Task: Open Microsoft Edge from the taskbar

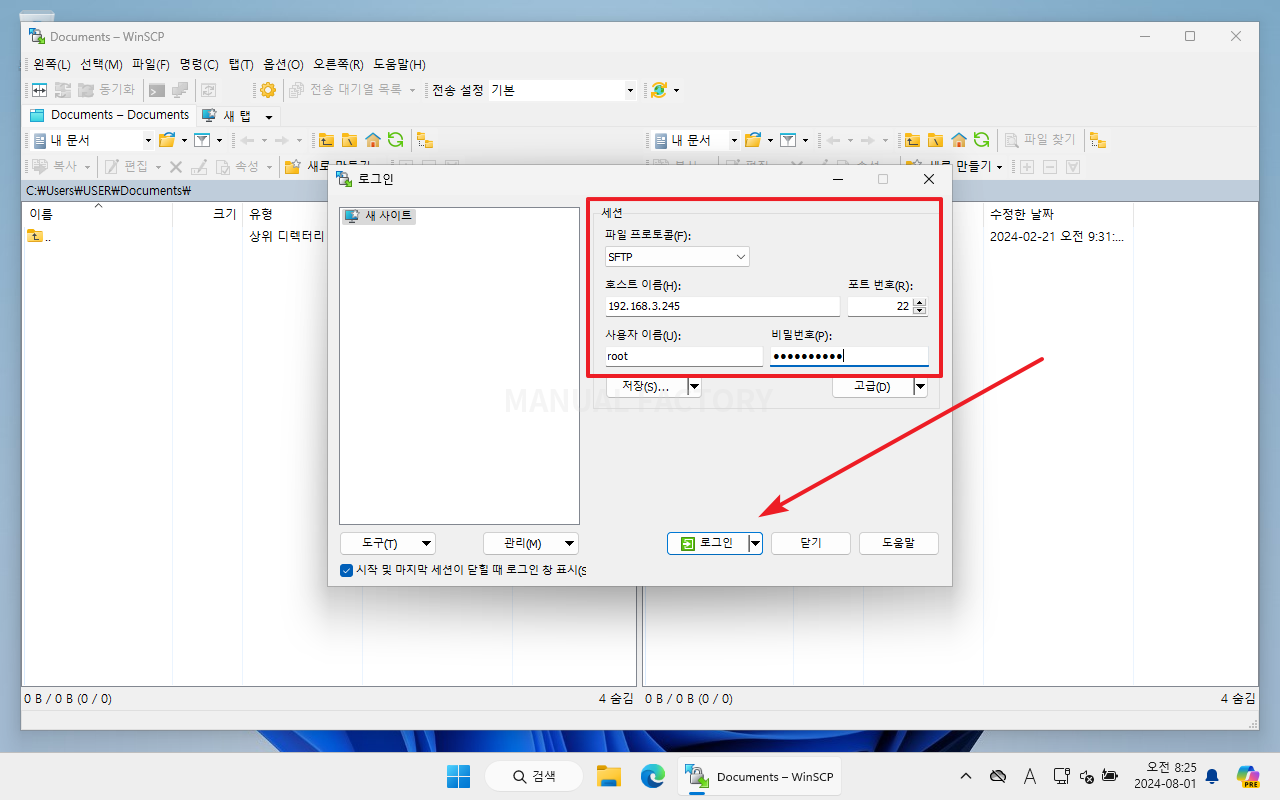Action: pos(653,776)
